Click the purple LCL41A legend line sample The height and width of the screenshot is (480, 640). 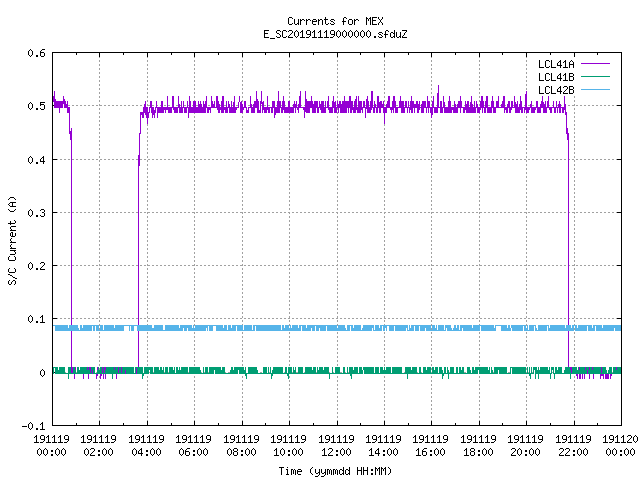pyautogui.click(x=595, y=64)
